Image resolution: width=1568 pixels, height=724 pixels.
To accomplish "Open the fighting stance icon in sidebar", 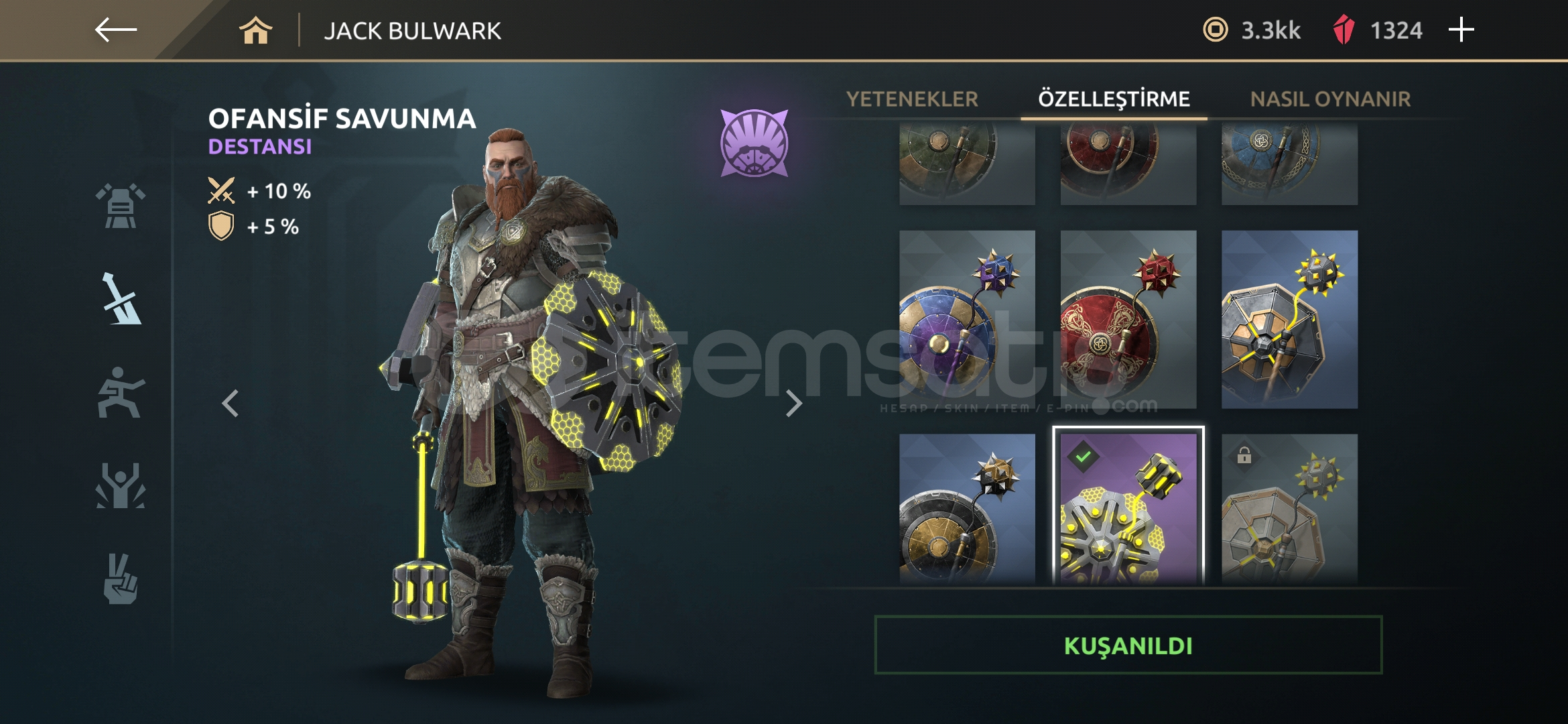I will [121, 392].
